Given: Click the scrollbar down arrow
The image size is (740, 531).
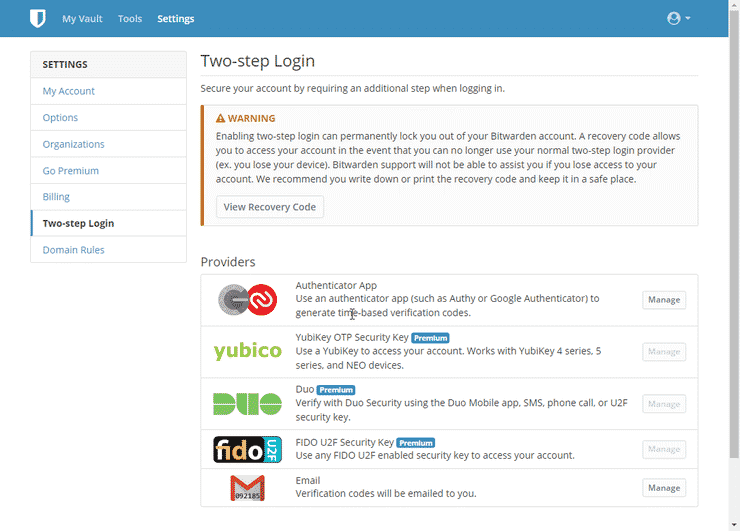Looking at the screenshot, I should pos(734,525).
